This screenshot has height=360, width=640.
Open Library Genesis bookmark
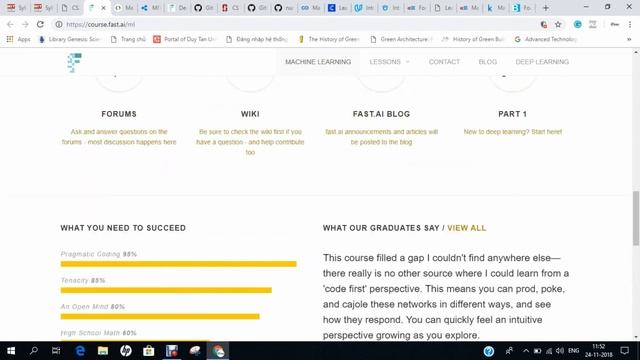[69, 39]
